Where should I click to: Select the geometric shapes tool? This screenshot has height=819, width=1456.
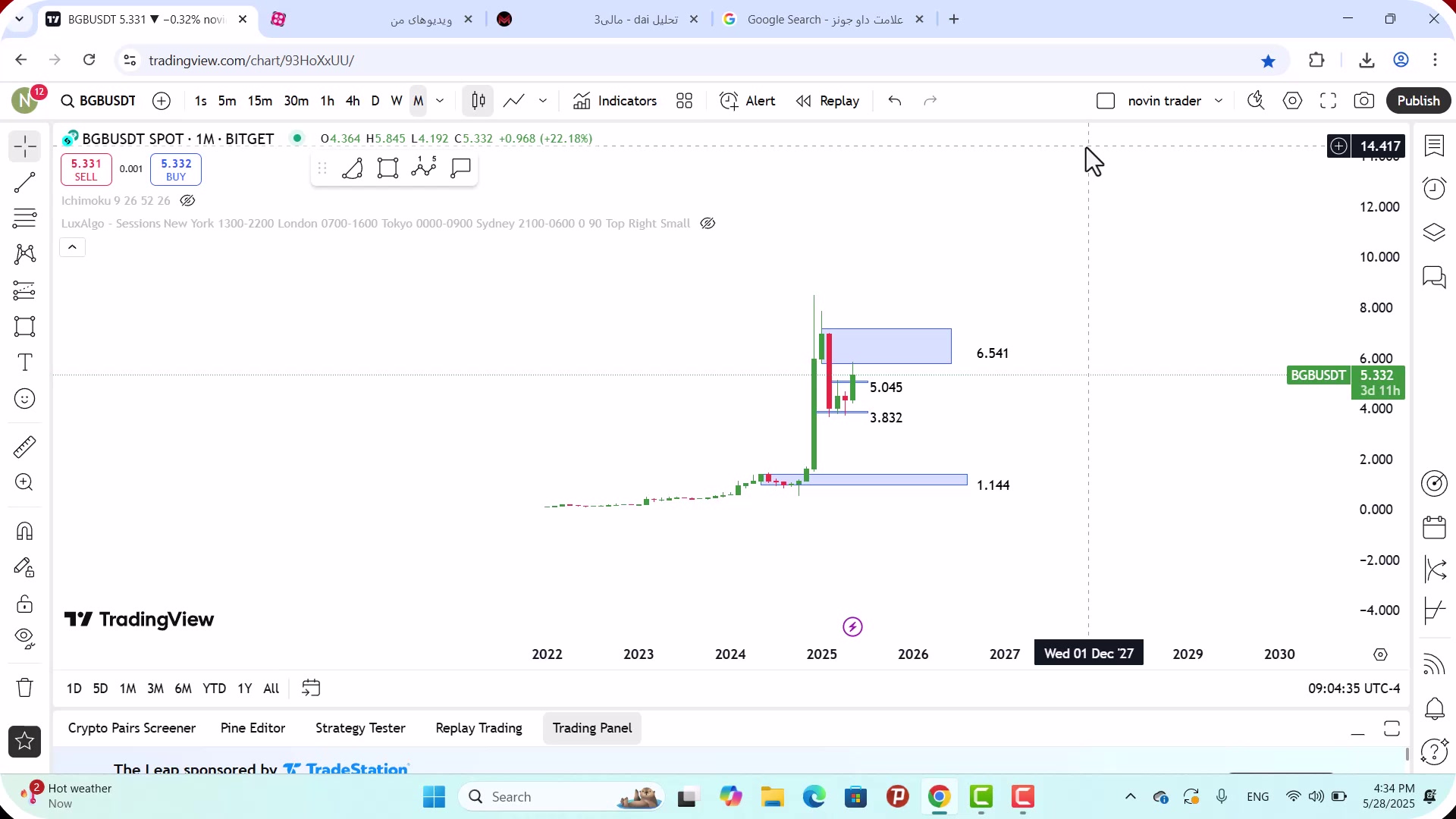pos(25,327)
